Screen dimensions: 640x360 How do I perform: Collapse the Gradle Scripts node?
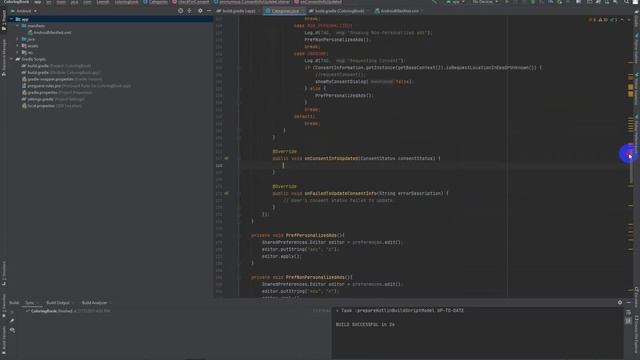[11, 59]
